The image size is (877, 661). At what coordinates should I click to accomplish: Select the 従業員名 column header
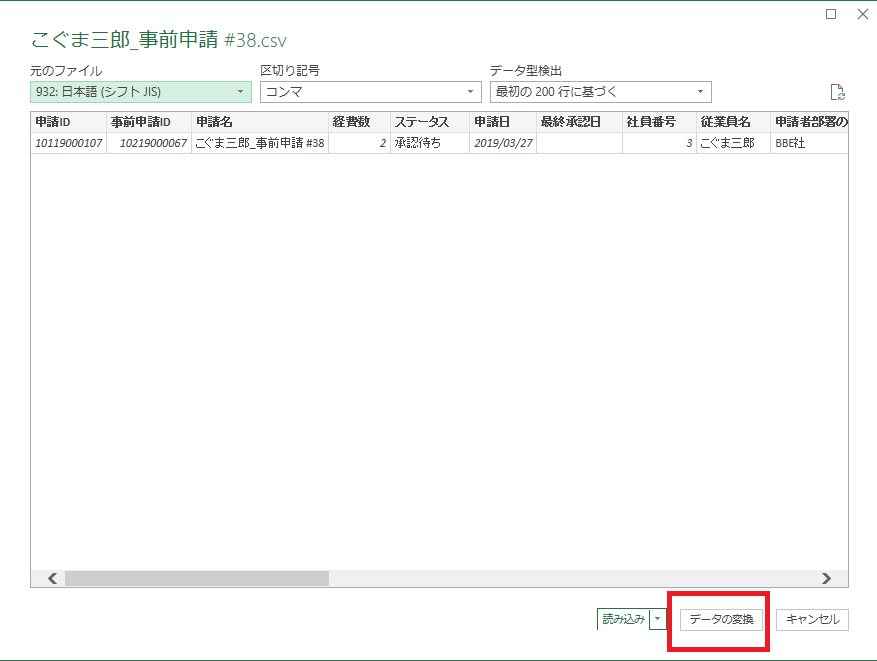pos(733,122)
